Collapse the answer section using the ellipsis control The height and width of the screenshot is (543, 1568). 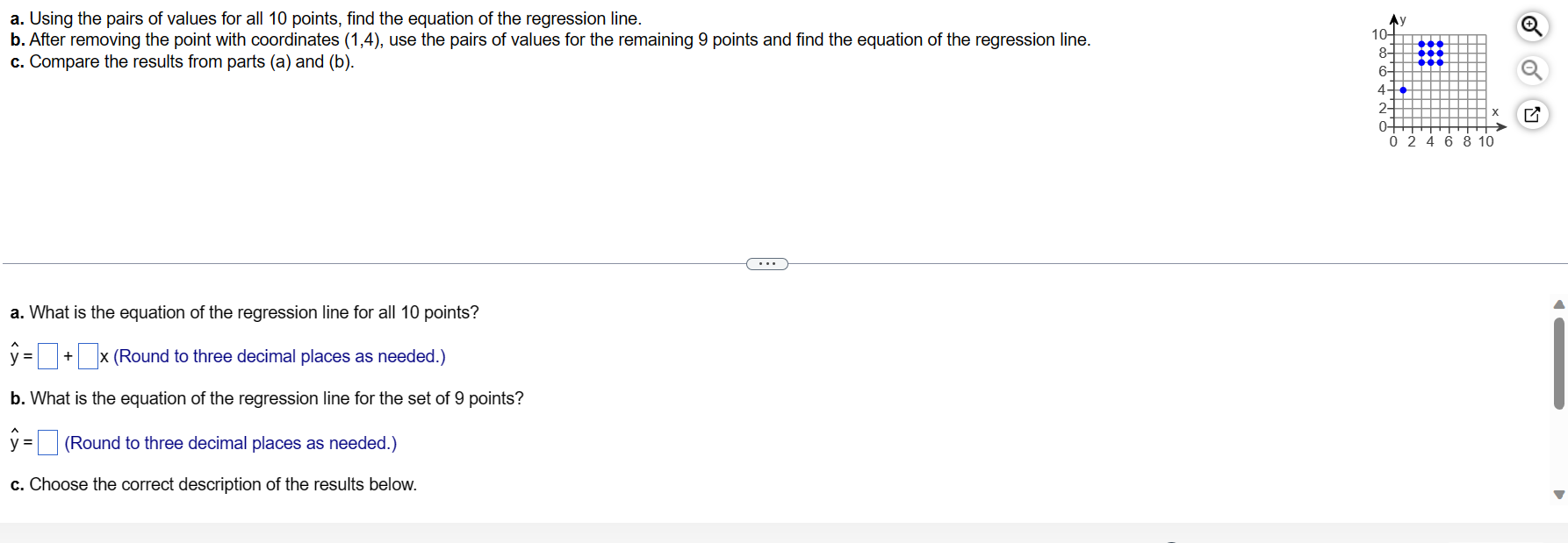(x=766, y=263)
